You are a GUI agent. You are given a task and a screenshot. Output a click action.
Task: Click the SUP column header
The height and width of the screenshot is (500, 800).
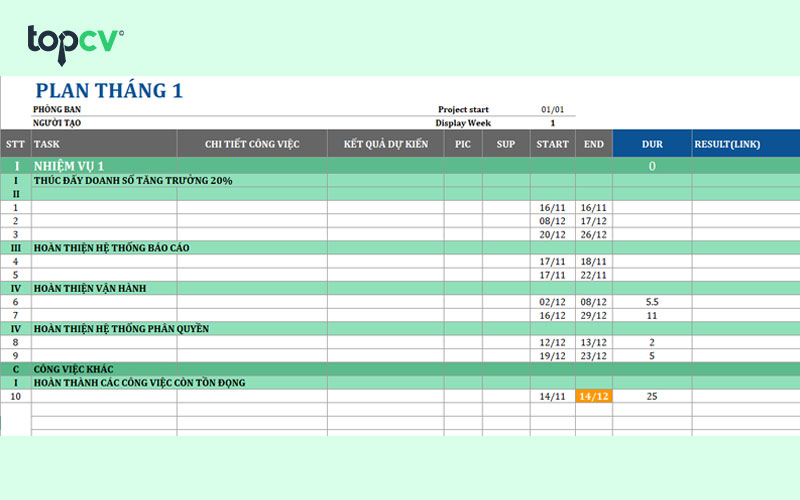pos(506,144)
